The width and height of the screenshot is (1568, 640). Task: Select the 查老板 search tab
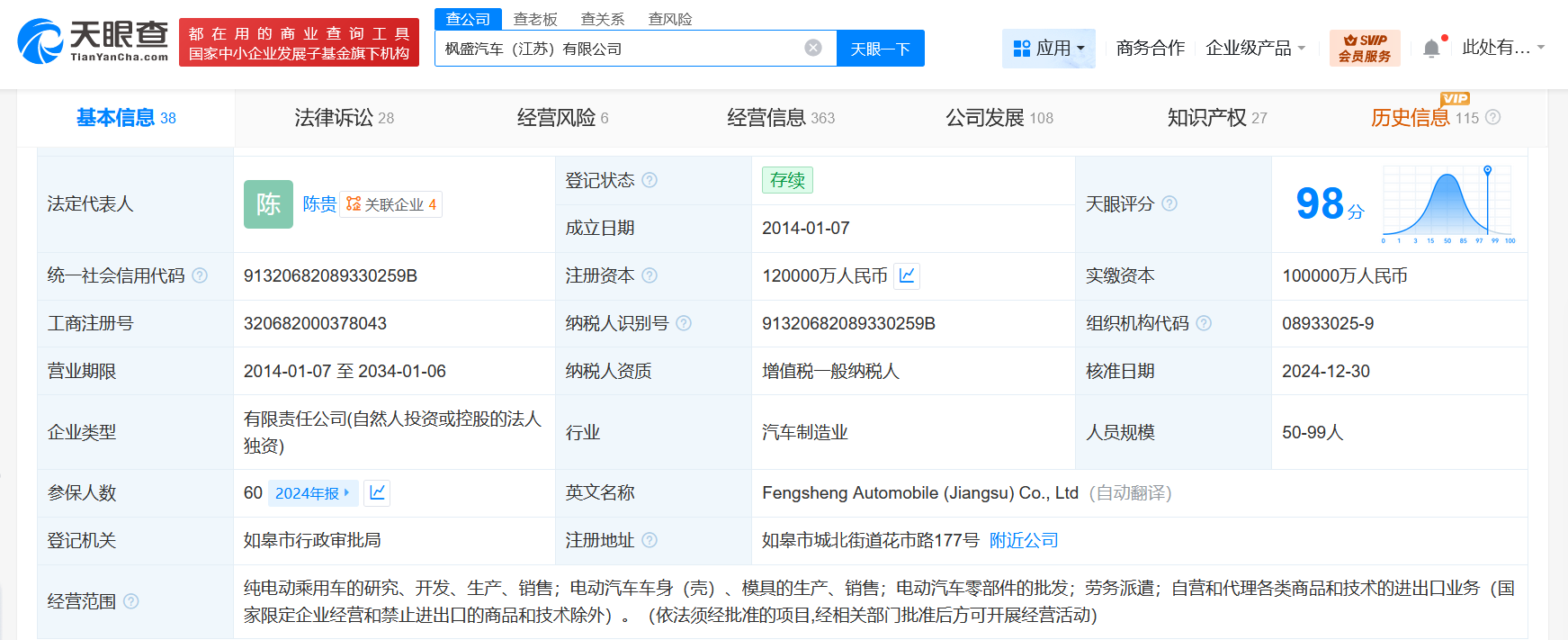[x=535, y=19]
